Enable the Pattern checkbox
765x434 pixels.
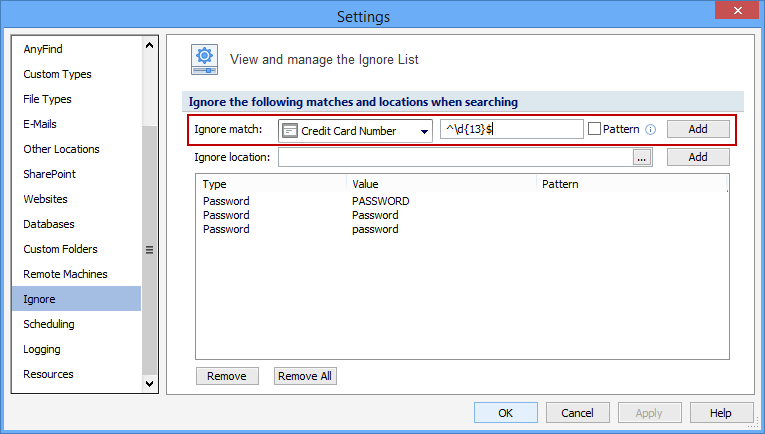point(595,129)
